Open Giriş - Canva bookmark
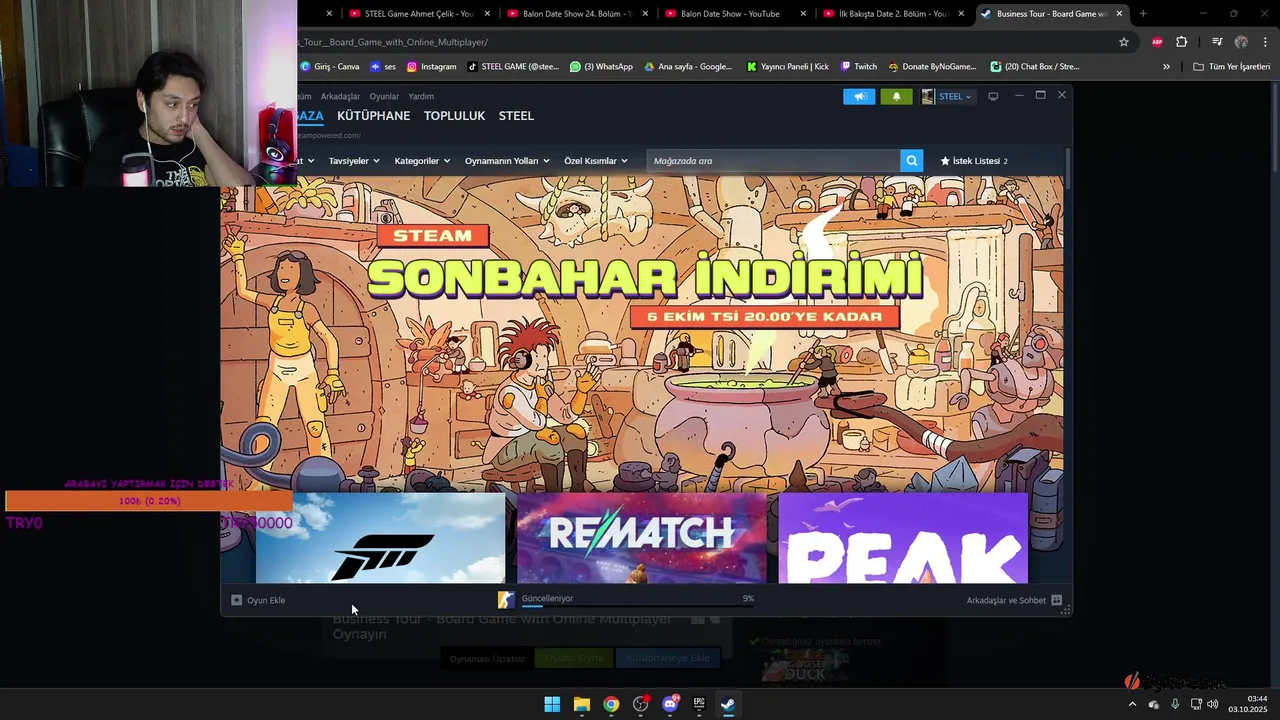1280x720 pixels. [x=329, y=67]
